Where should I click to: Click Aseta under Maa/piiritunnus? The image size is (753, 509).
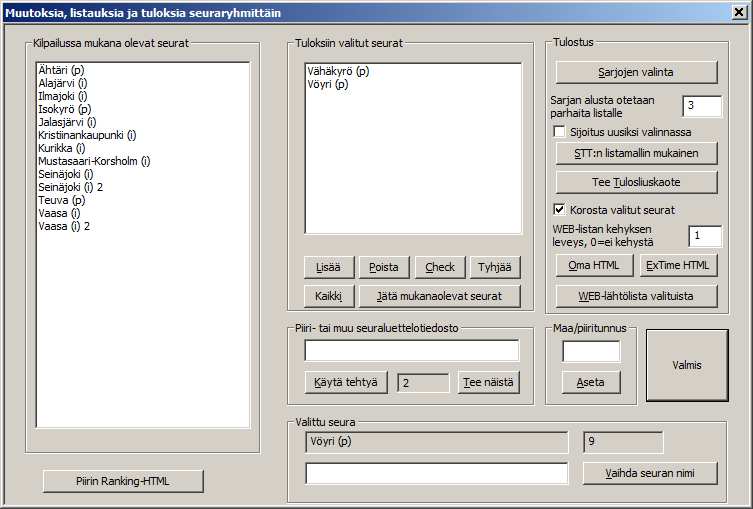pos(591,383)
